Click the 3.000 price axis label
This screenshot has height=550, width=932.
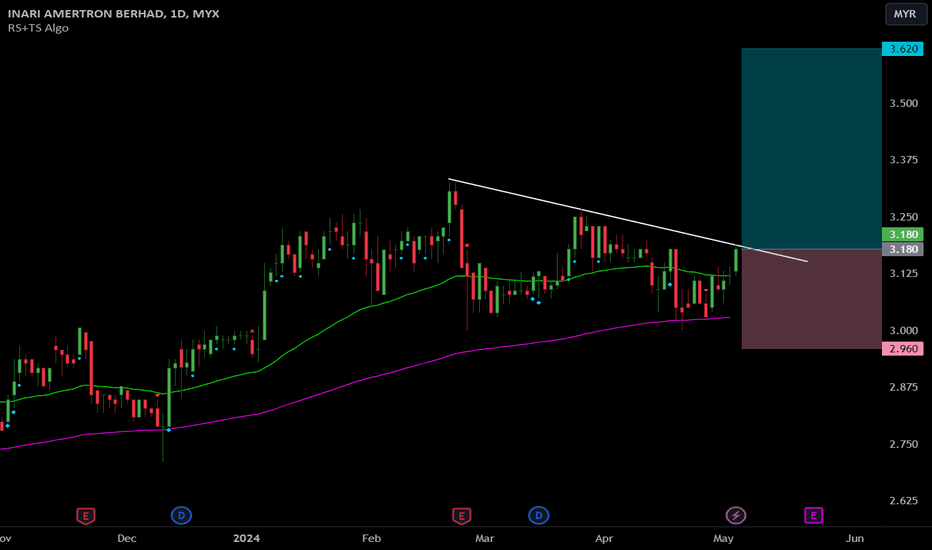click(x=903, y=331)
